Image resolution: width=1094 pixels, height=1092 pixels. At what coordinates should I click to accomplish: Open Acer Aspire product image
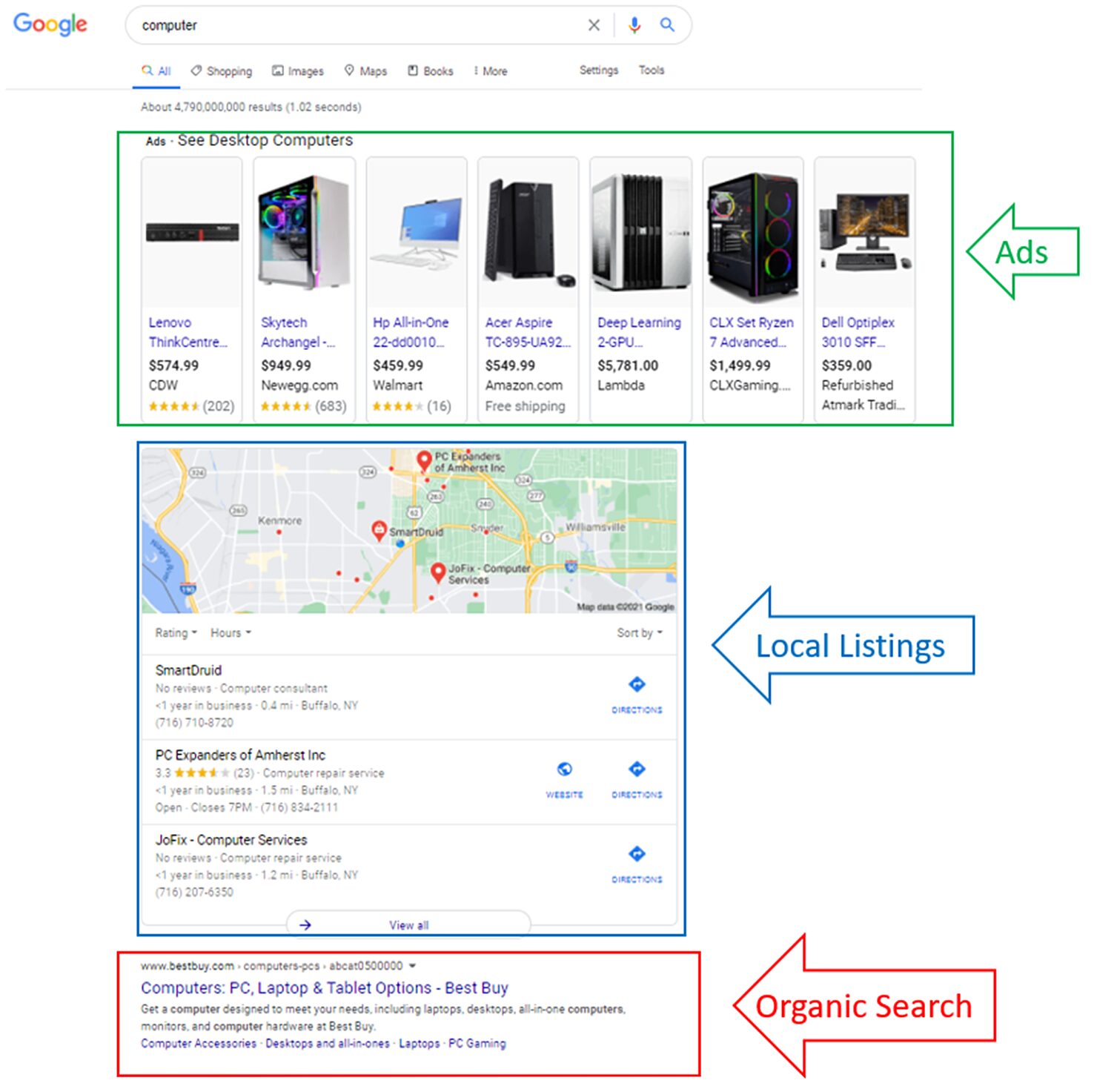click(x=528, y=233)
